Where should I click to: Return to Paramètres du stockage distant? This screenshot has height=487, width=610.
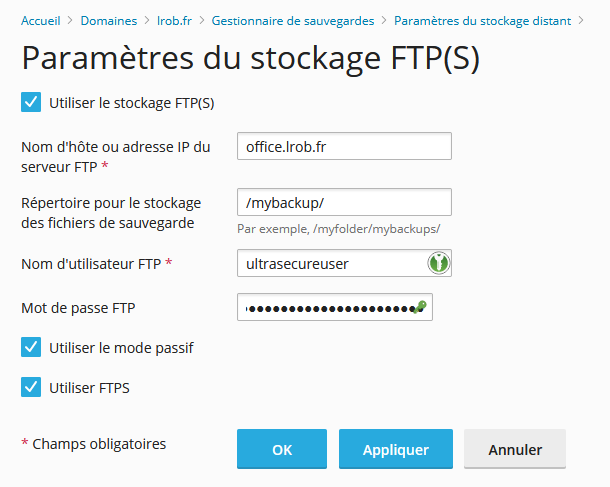point(482,21)
